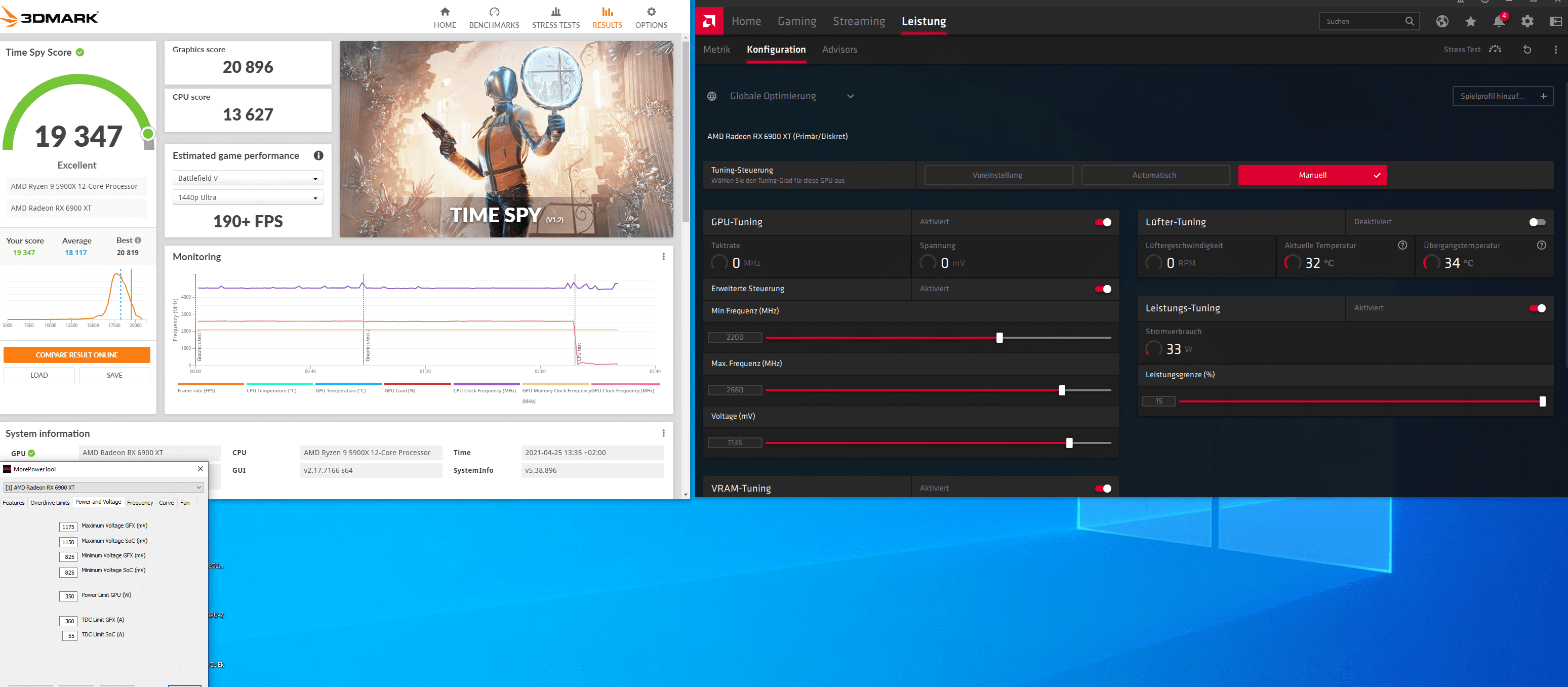
Task: Click help icon beside Übergangstemperatur
Action: [1541, 245]
